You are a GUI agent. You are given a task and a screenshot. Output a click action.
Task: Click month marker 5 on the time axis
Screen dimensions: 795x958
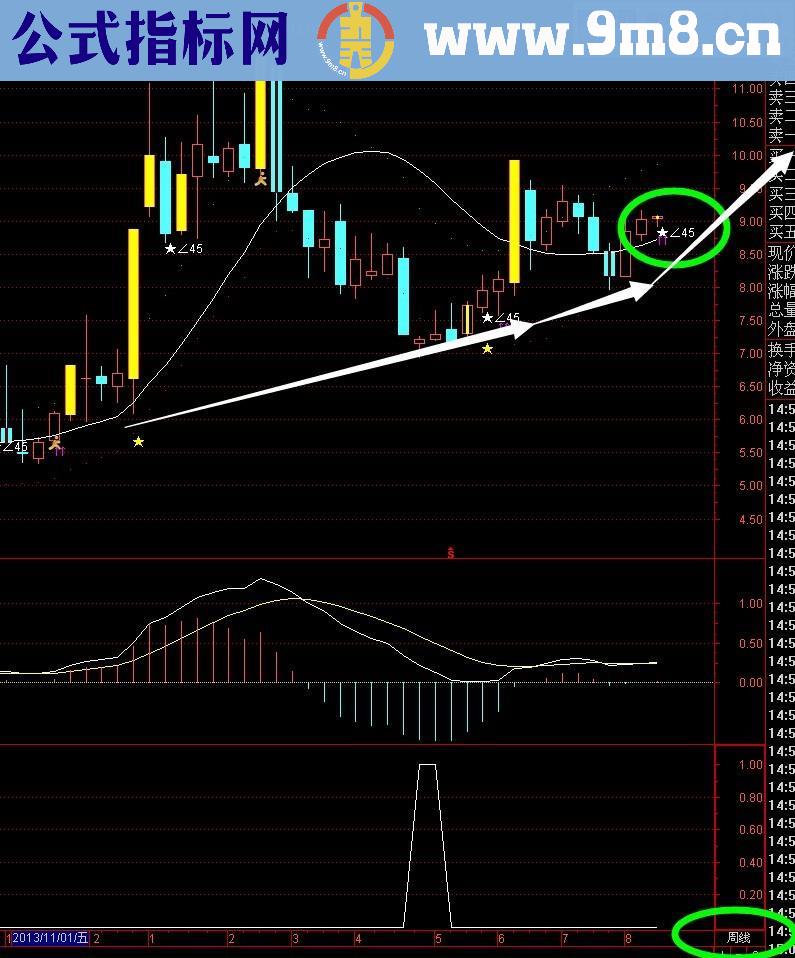click(x=437, y=939)
